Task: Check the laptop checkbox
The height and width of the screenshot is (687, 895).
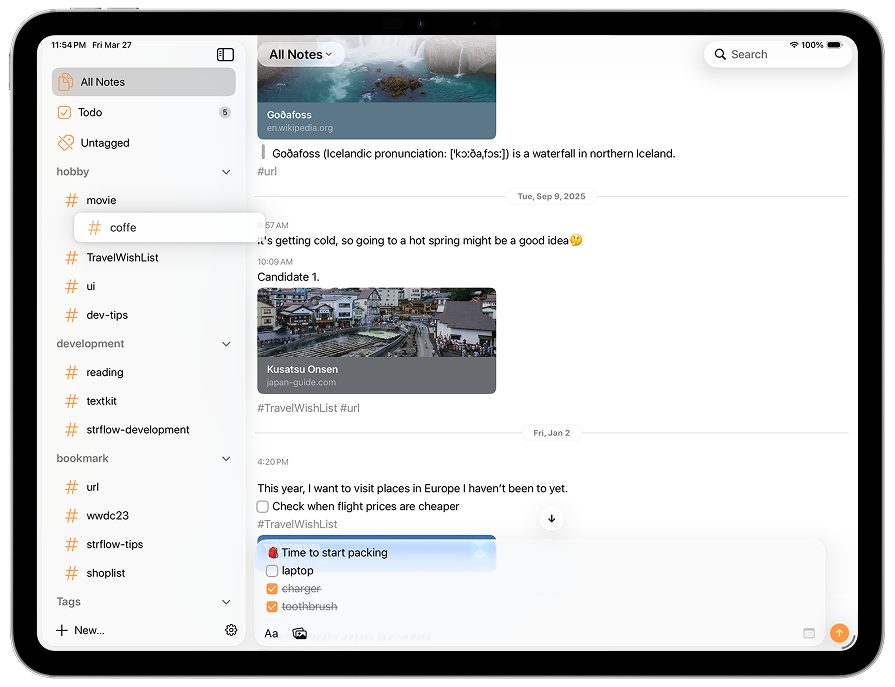Action: coord(272,571)
